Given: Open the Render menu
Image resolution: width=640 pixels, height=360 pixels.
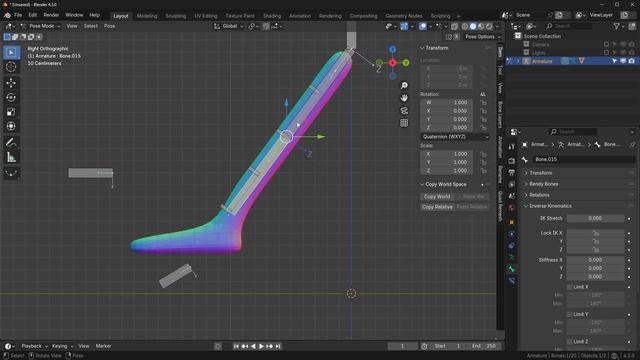Looking at the screenshot, I should point(51,15).
